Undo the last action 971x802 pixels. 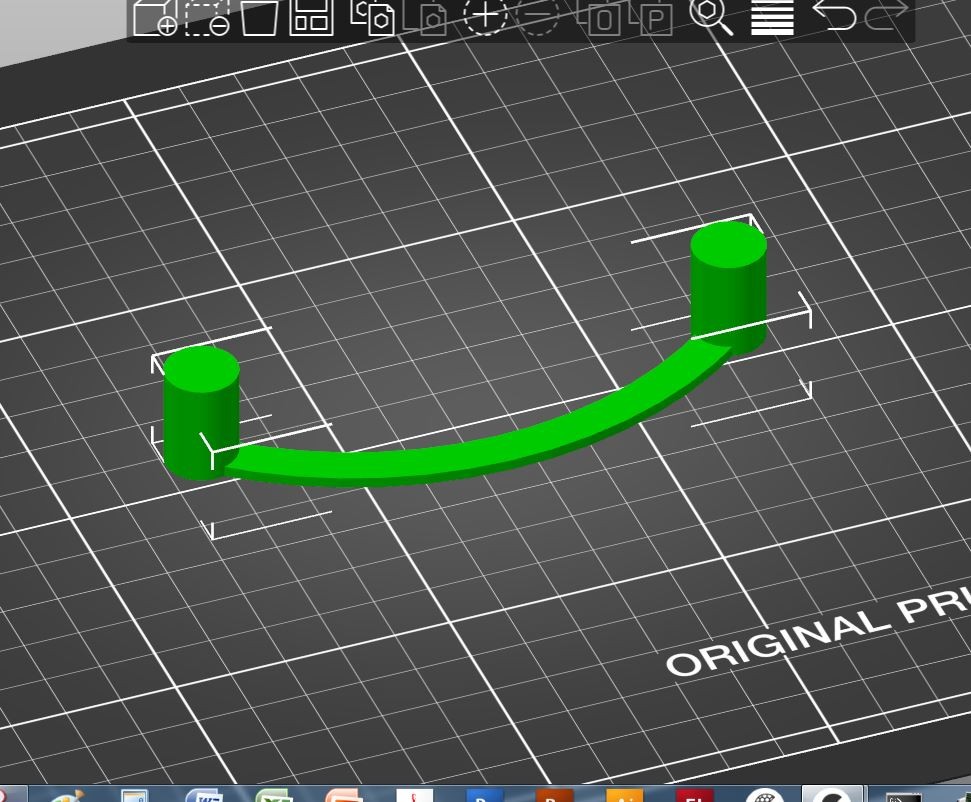tap(834, 15)
